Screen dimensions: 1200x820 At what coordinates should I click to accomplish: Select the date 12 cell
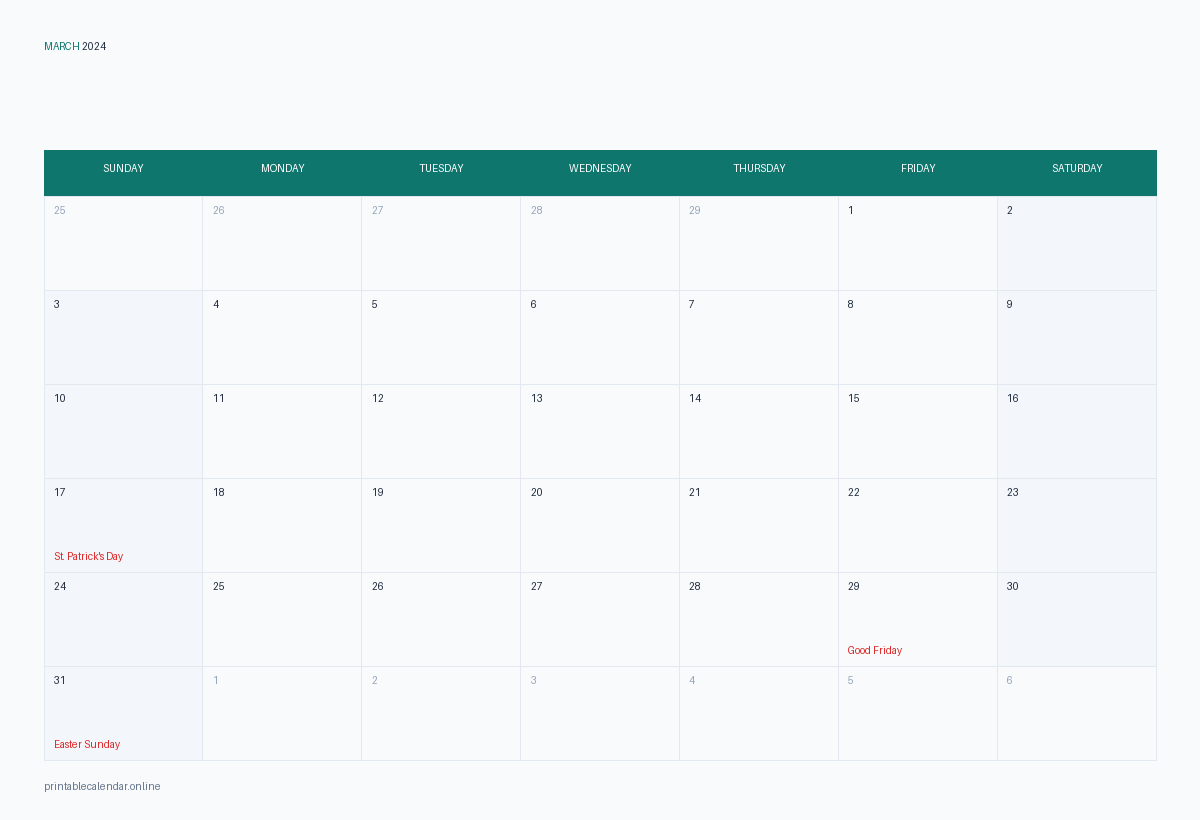click(x=441, y=432)
